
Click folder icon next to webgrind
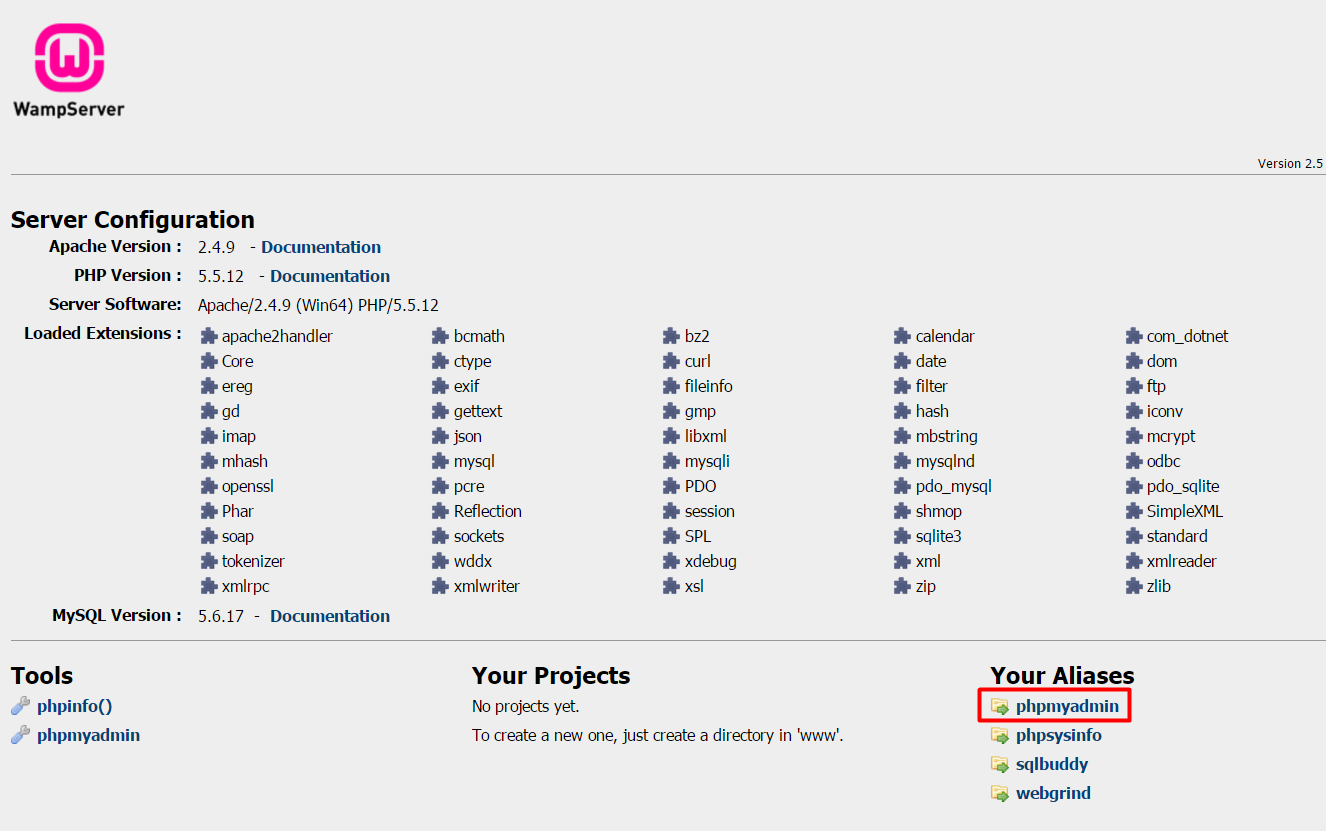click(999, 793)
